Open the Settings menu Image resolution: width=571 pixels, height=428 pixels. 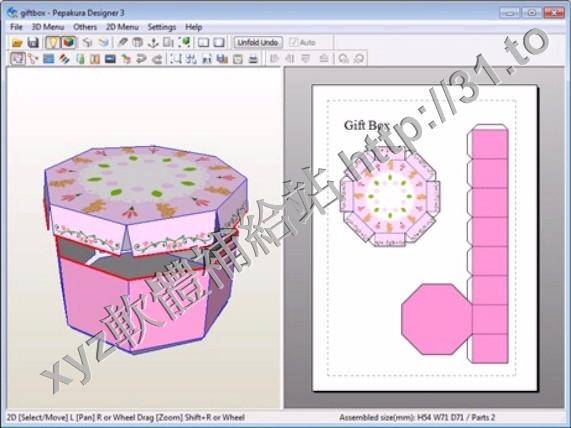point(162,27)
